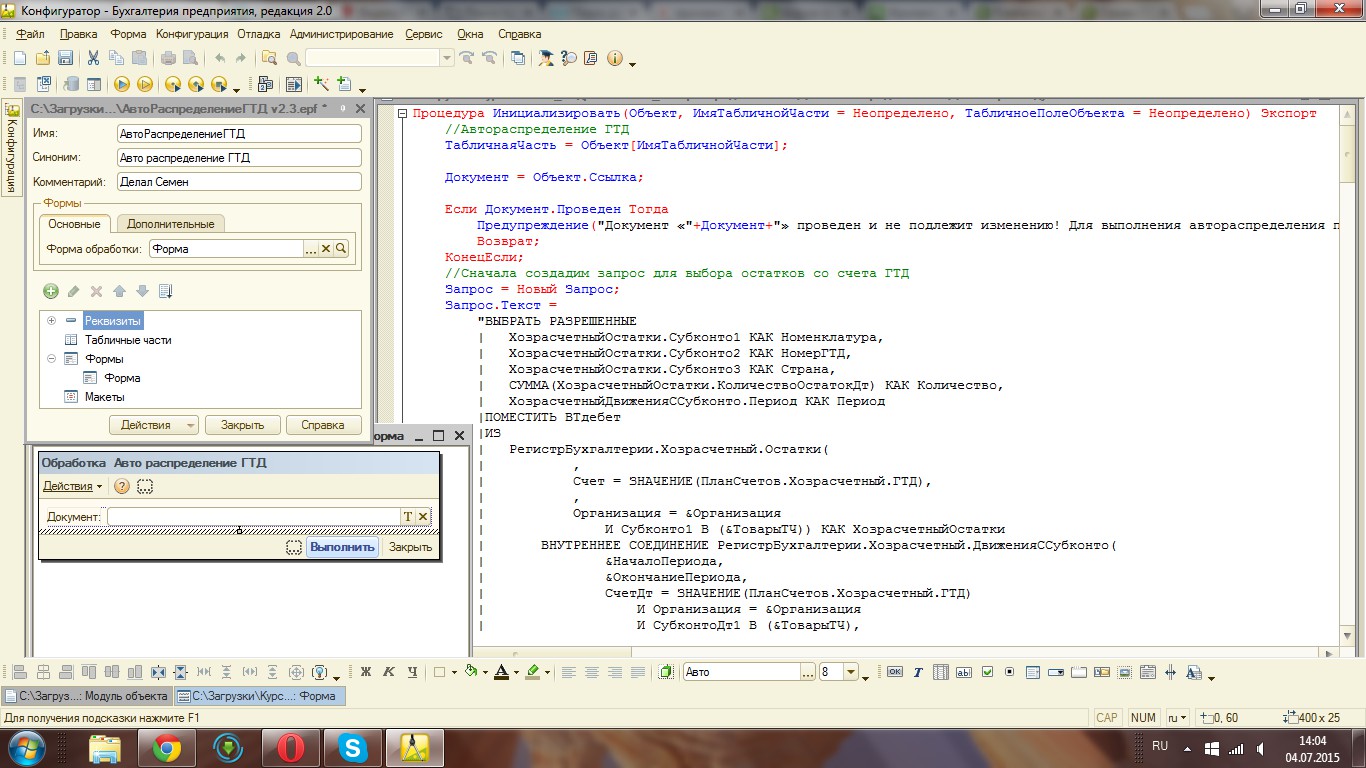Center text in format toolbar
Viewport: 1366px width, 768px height.
pyautogui.click(x=592, y=672)
